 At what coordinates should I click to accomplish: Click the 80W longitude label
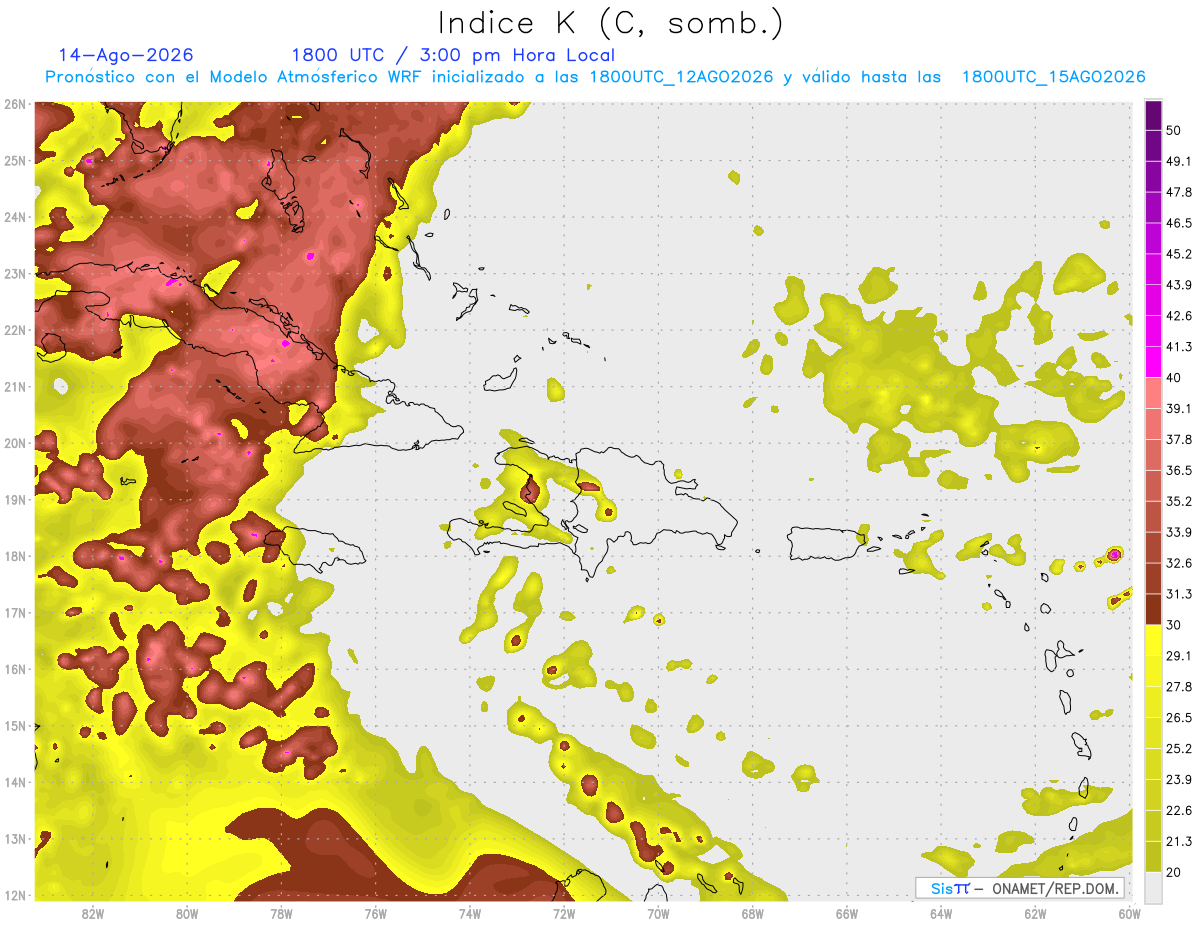coord(187,914)
